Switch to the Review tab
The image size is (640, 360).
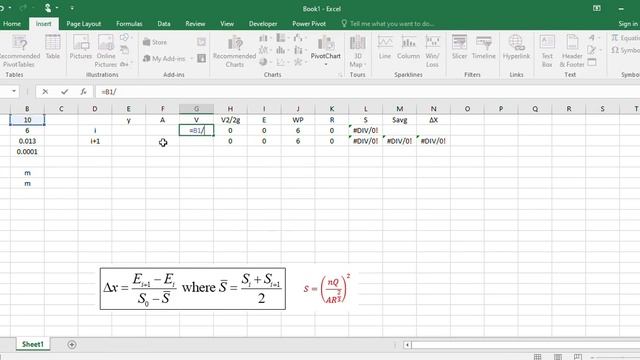(195, 24)
